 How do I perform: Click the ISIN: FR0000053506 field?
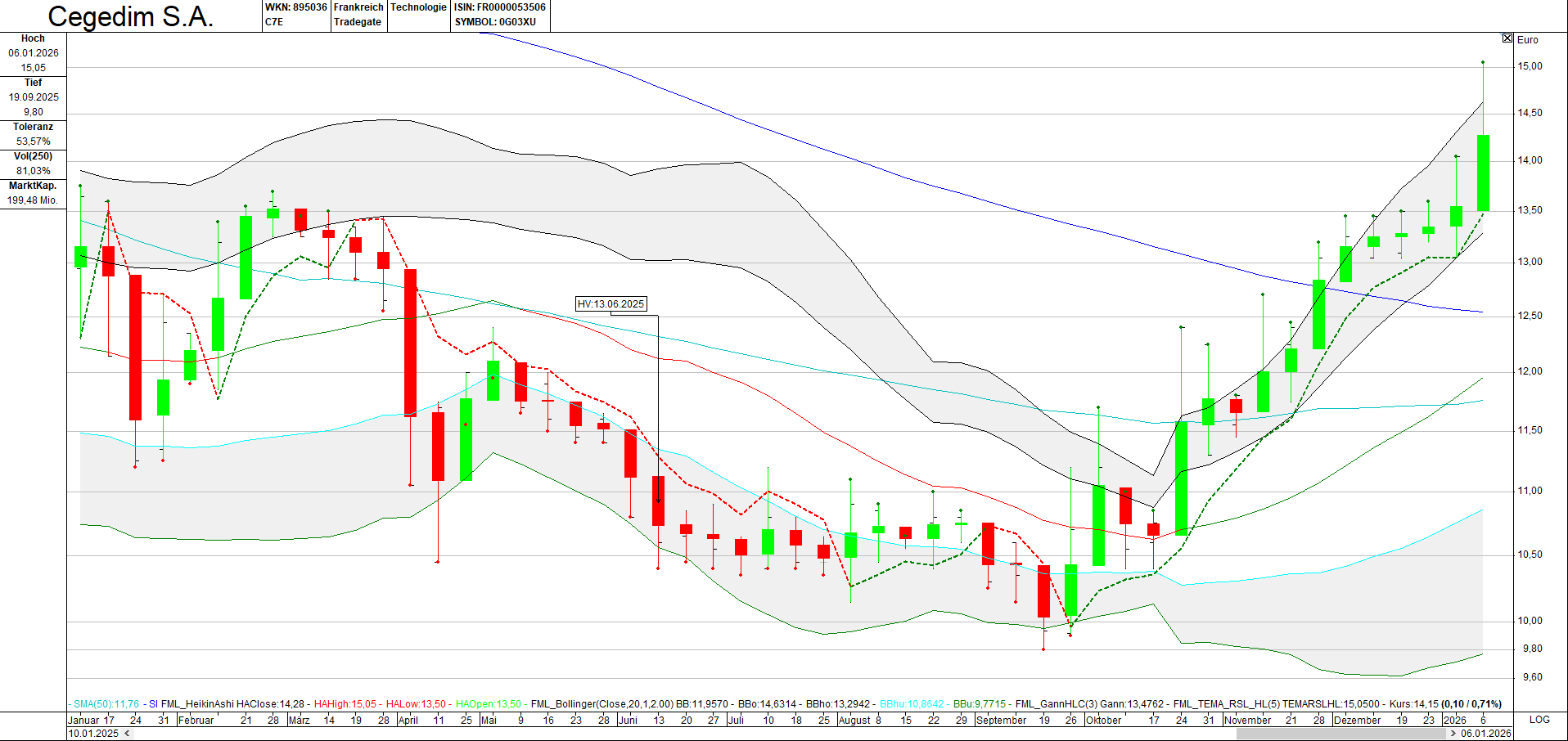499,7
